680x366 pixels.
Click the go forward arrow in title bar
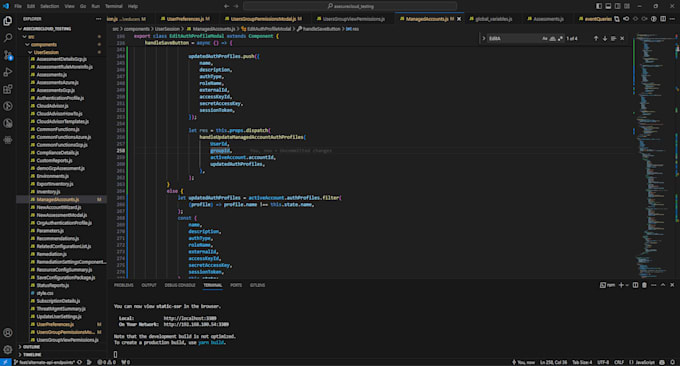(236, 6)
